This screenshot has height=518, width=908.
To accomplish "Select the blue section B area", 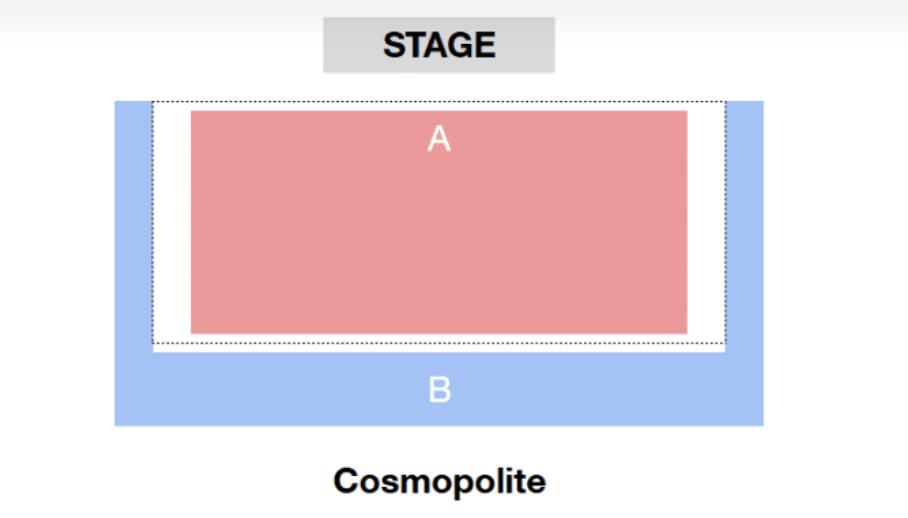I will coord(439,389).
